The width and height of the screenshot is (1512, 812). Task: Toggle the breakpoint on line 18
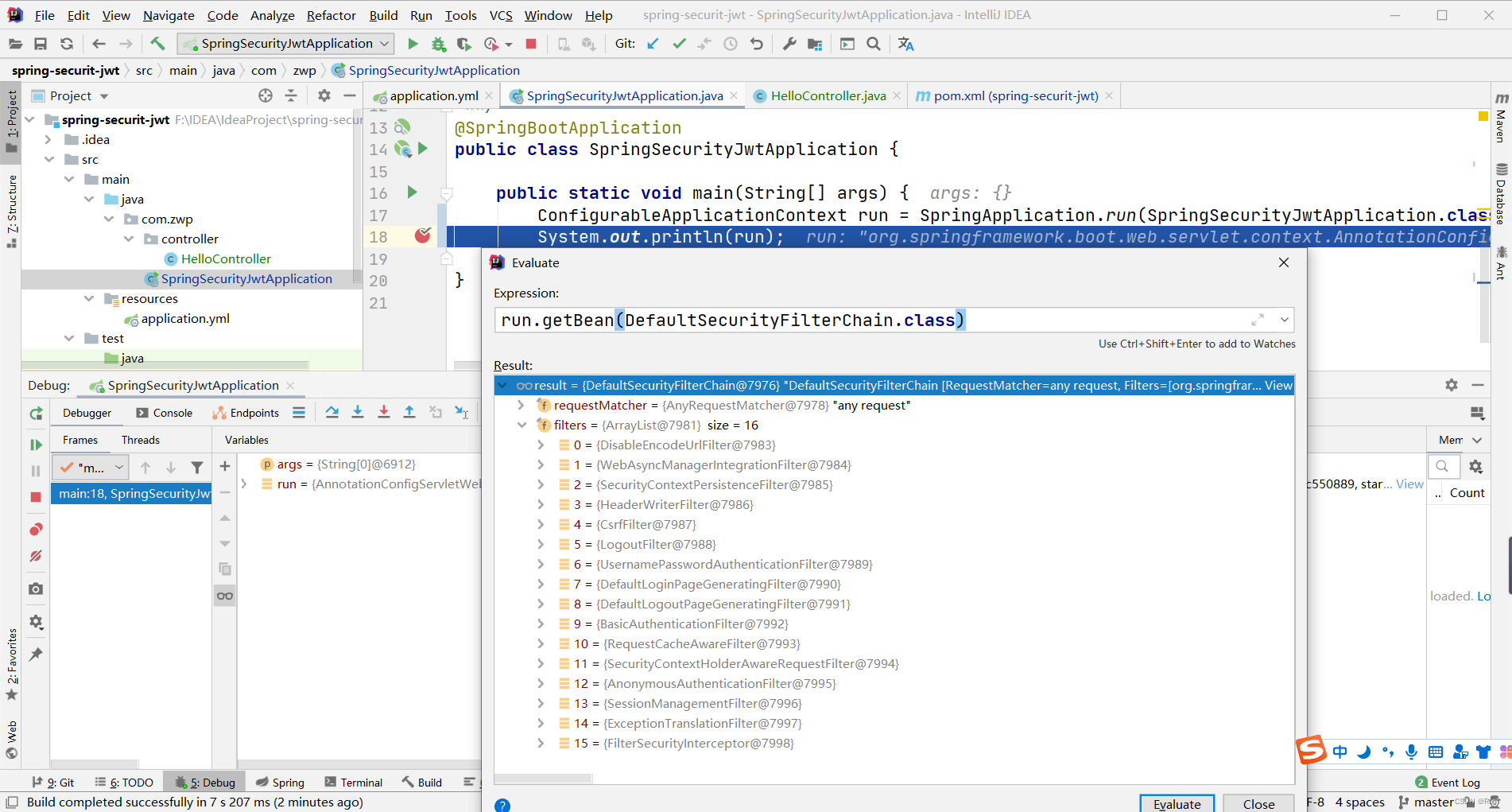[x=423, y=235]
